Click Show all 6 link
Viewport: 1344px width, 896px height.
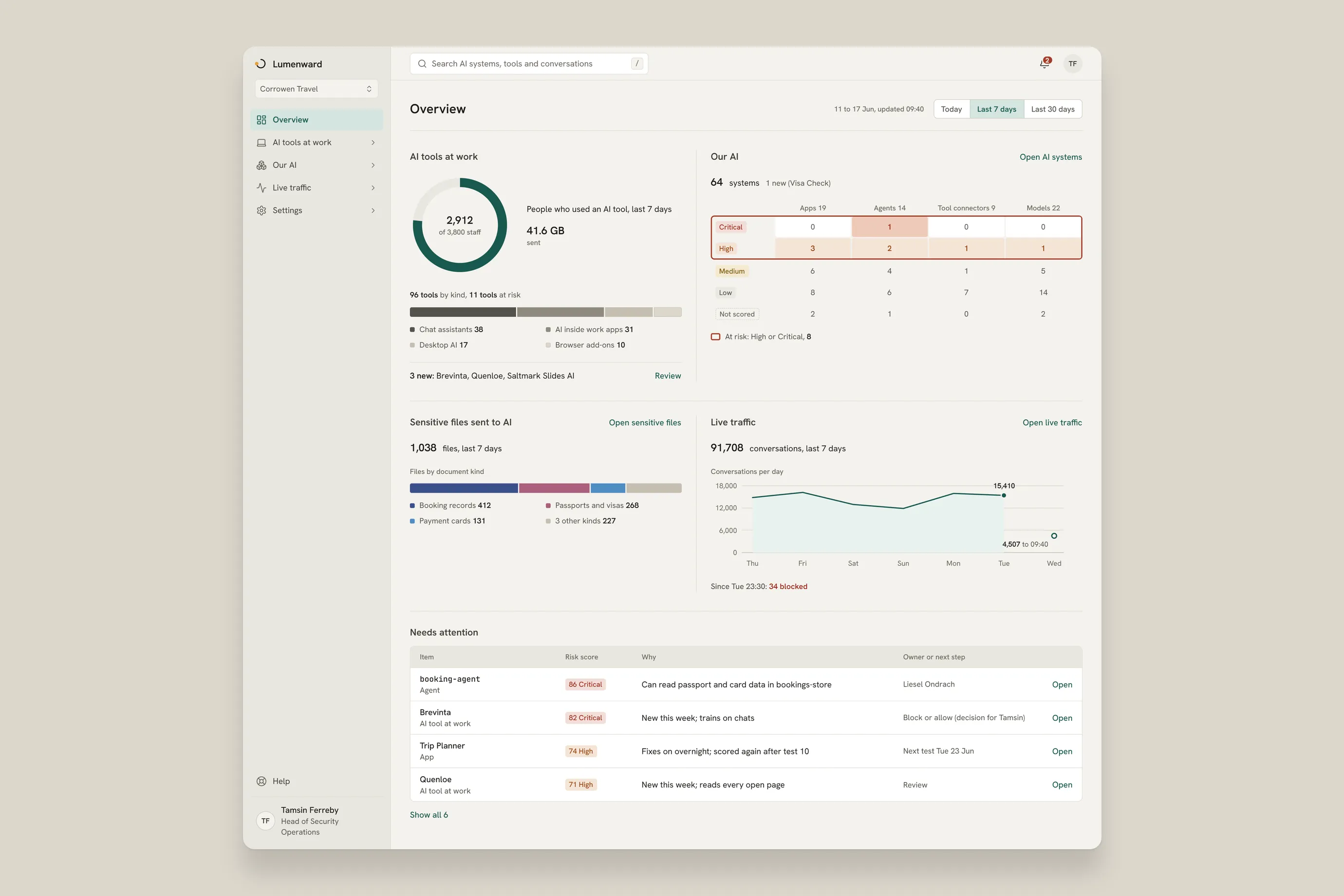pos(429,815)
